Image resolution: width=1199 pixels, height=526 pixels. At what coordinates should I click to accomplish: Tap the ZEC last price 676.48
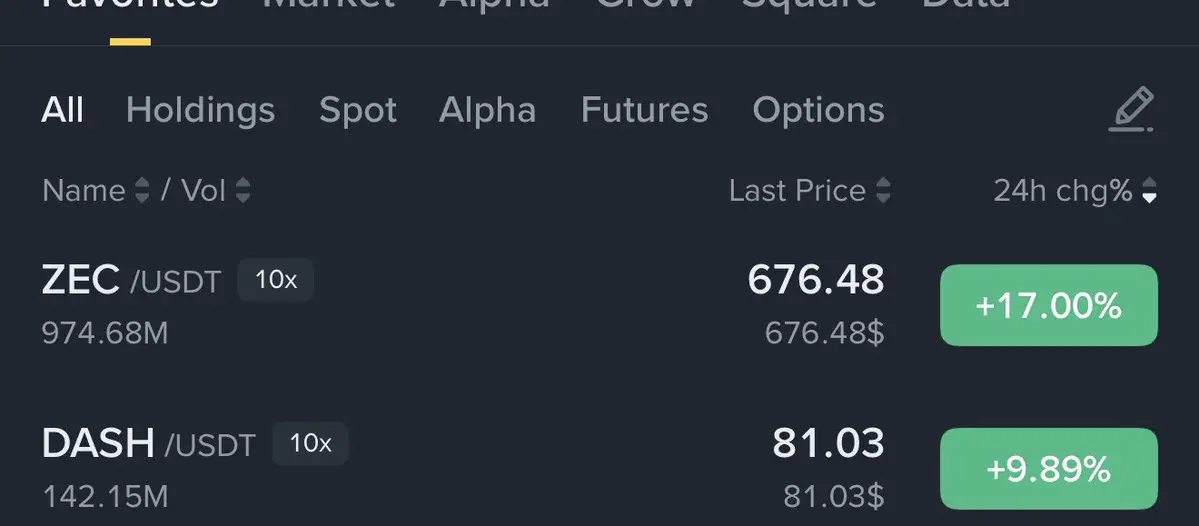(815, 280)
